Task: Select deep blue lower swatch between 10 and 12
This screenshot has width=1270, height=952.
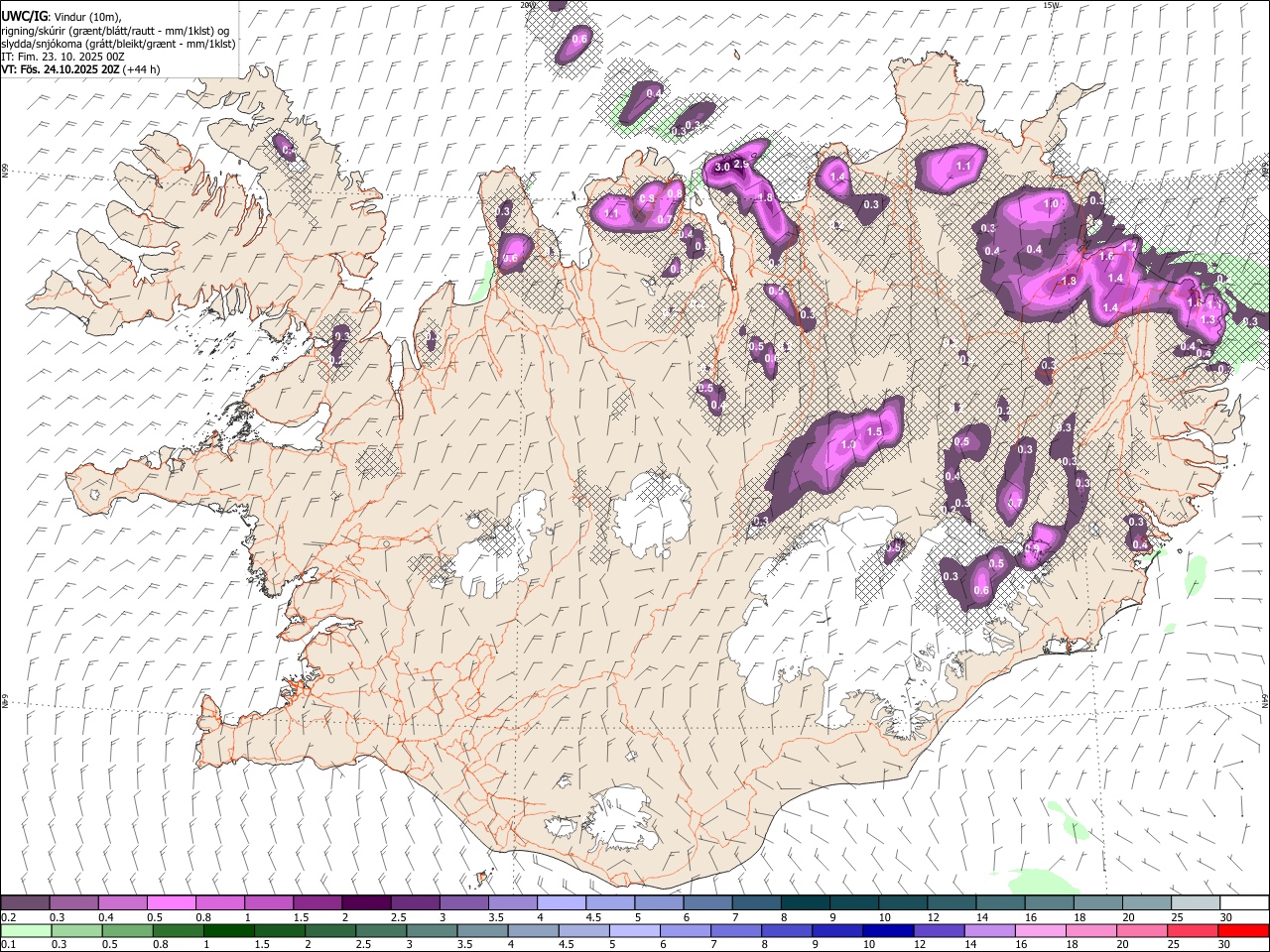Action: [x=888, y=930]
